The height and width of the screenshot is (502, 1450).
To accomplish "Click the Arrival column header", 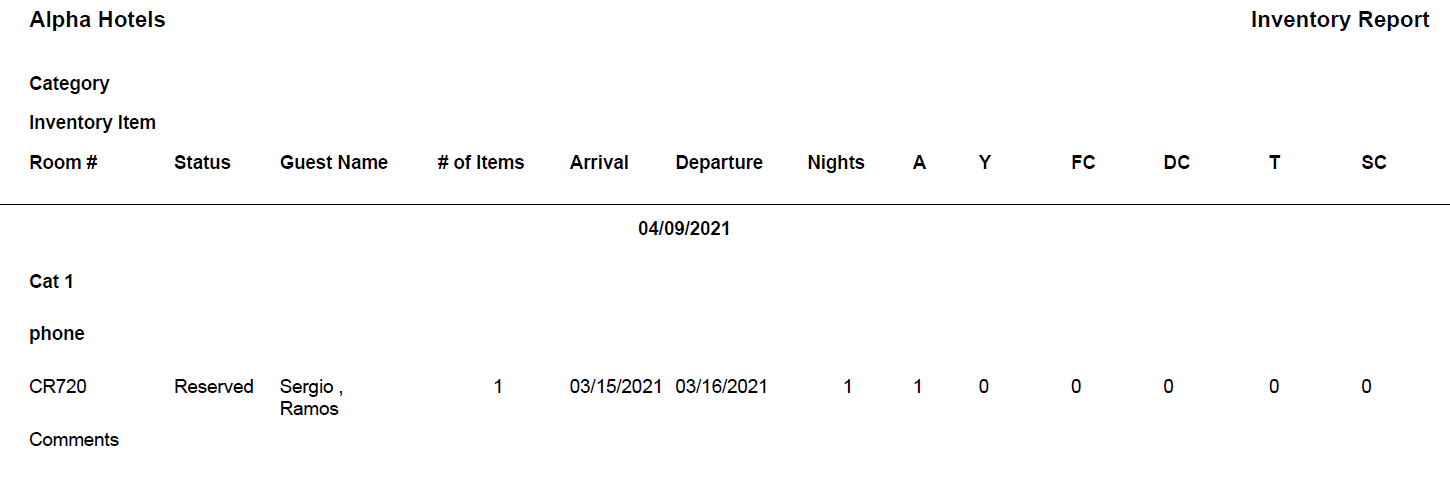I will coord(599,163).
